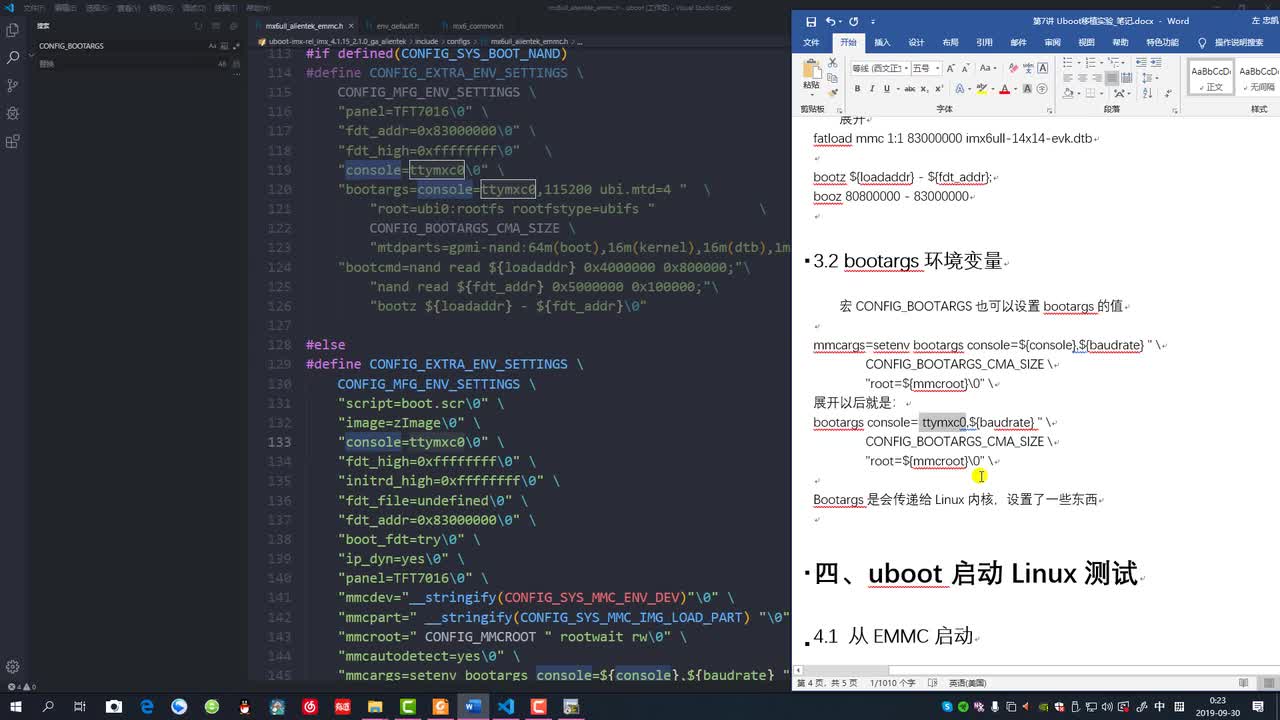
Task: Click 操作说明搜索 tell-me box in Word
Action: click(x=1238, y=43)
